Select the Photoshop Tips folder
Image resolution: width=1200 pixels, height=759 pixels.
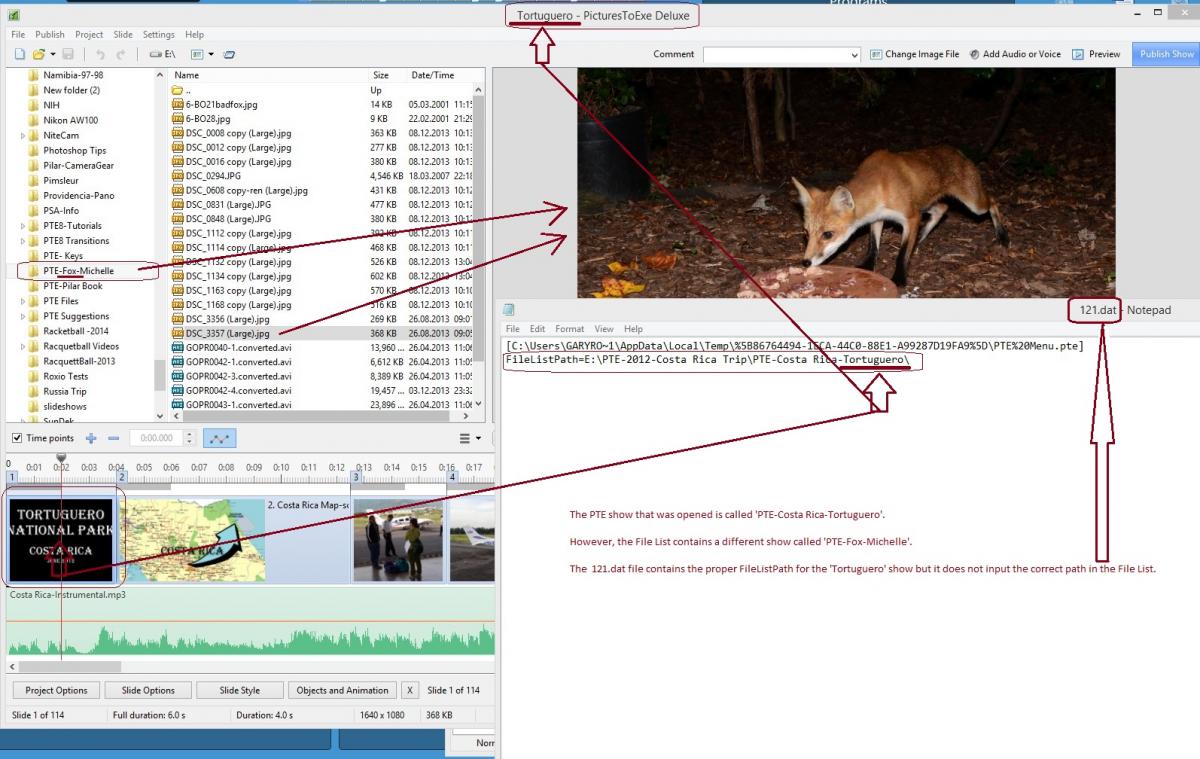point(74,151)
